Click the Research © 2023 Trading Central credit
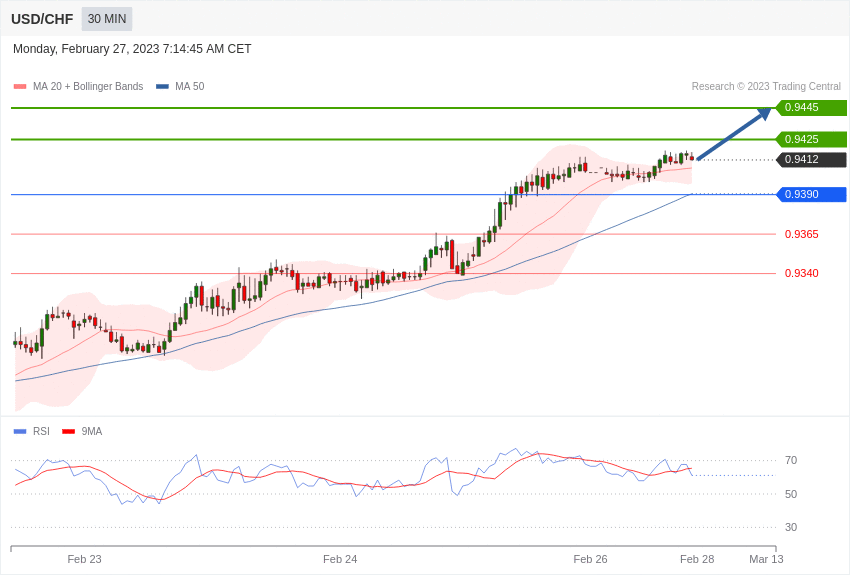This screenshot has height=576, width=850. [x=766, y=86]
